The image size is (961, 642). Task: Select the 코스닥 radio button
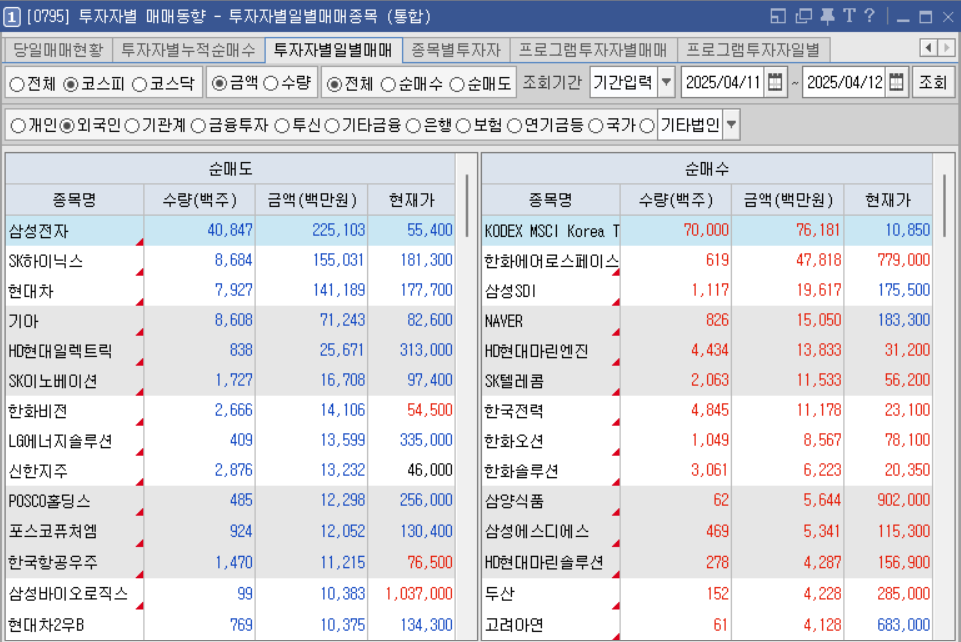coord(140,84)
